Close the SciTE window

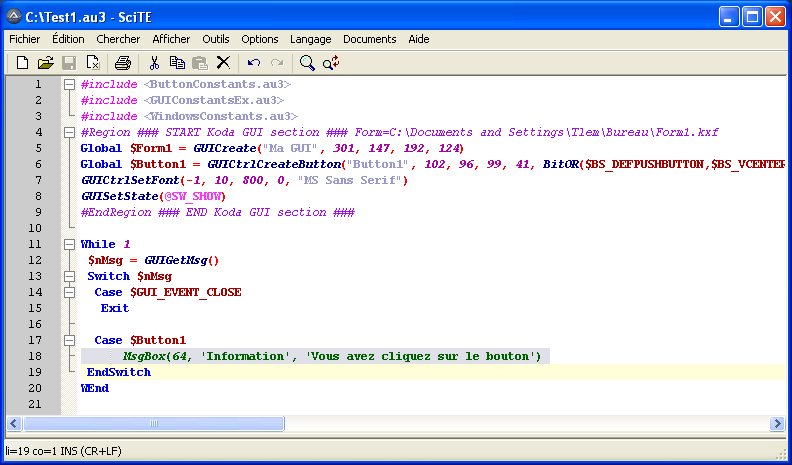coord(775,18)
